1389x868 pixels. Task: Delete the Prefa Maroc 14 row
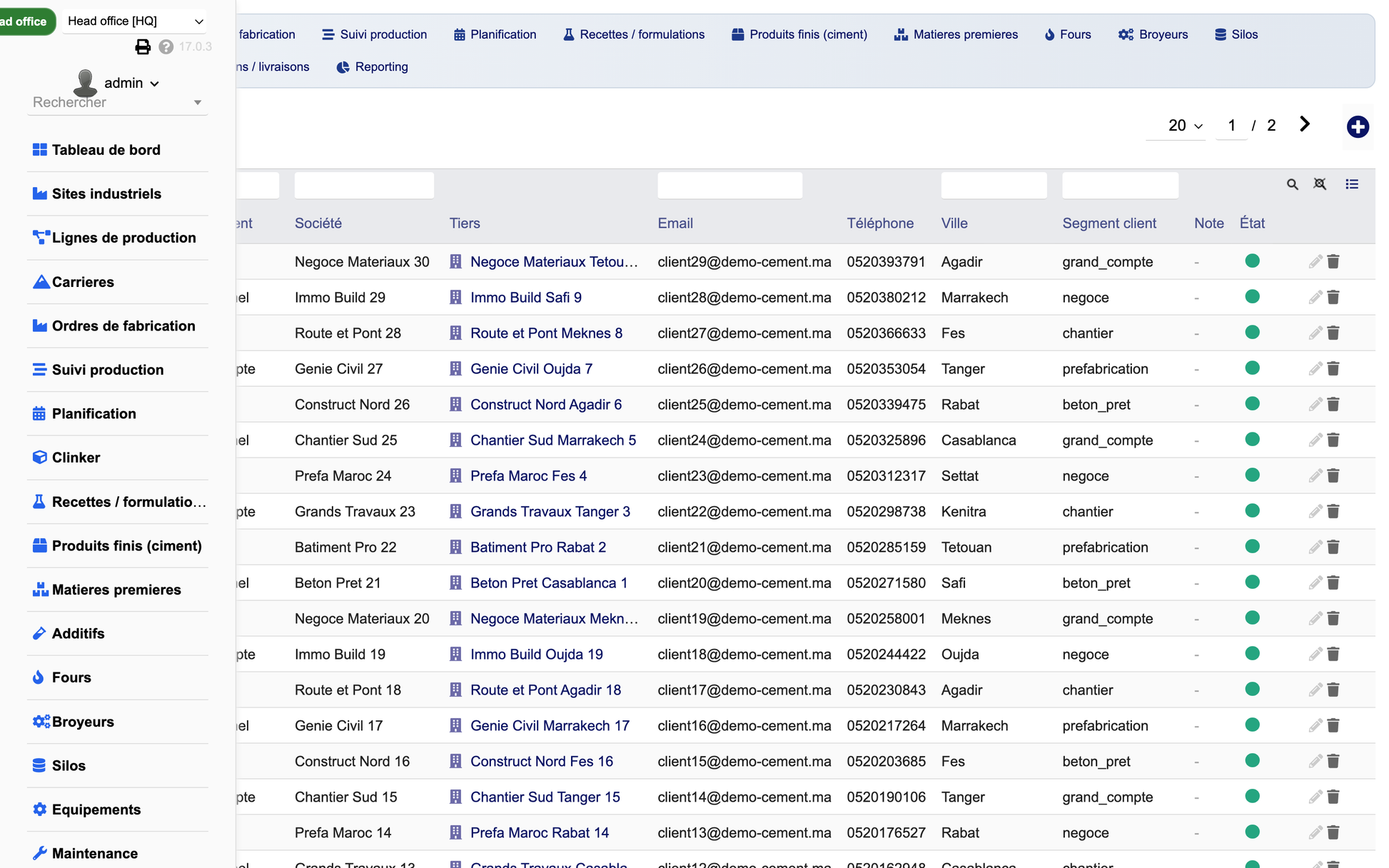[1333, 833]
